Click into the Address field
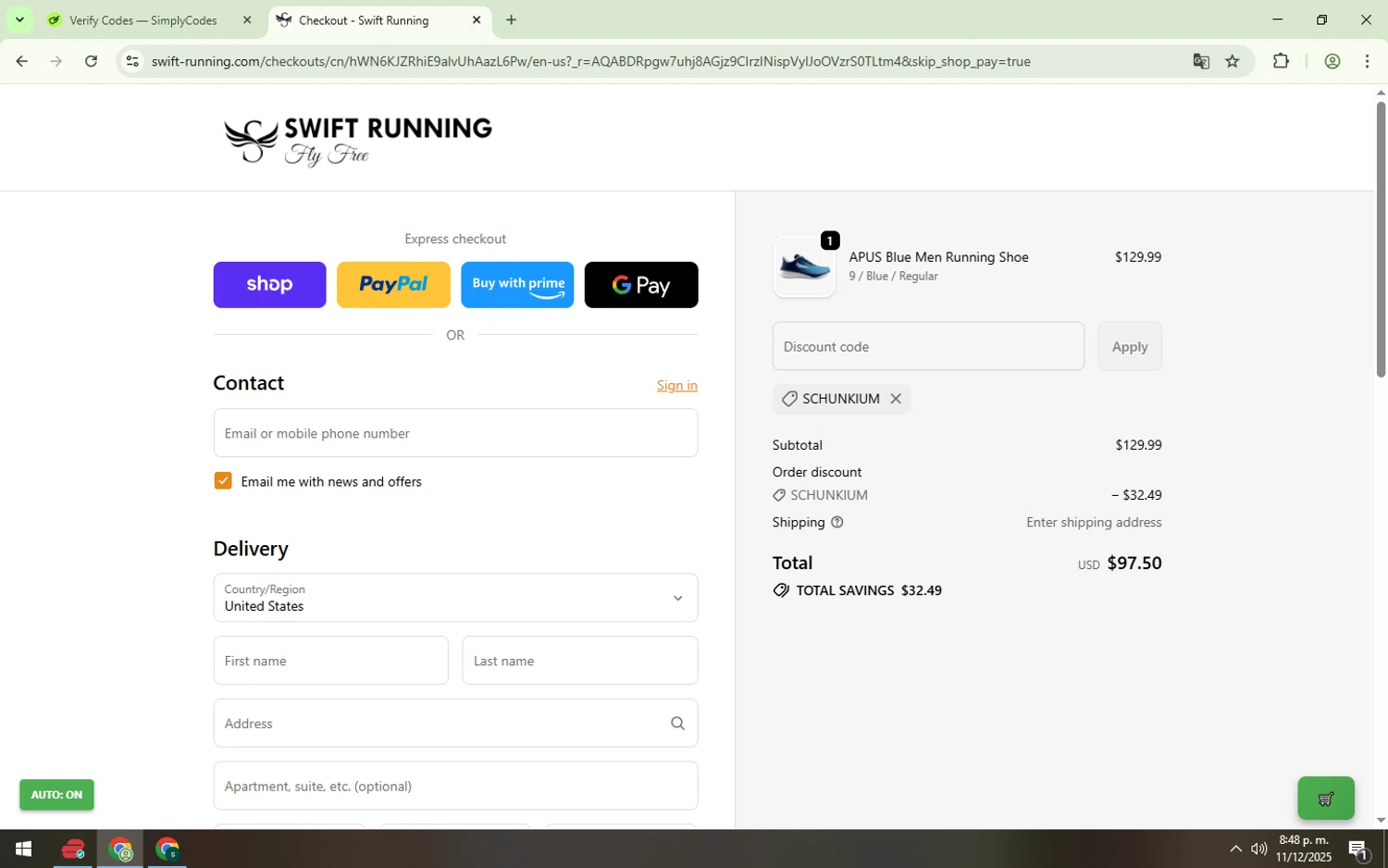Screen dimensions: 1388x868 click(x=455, y=723)
